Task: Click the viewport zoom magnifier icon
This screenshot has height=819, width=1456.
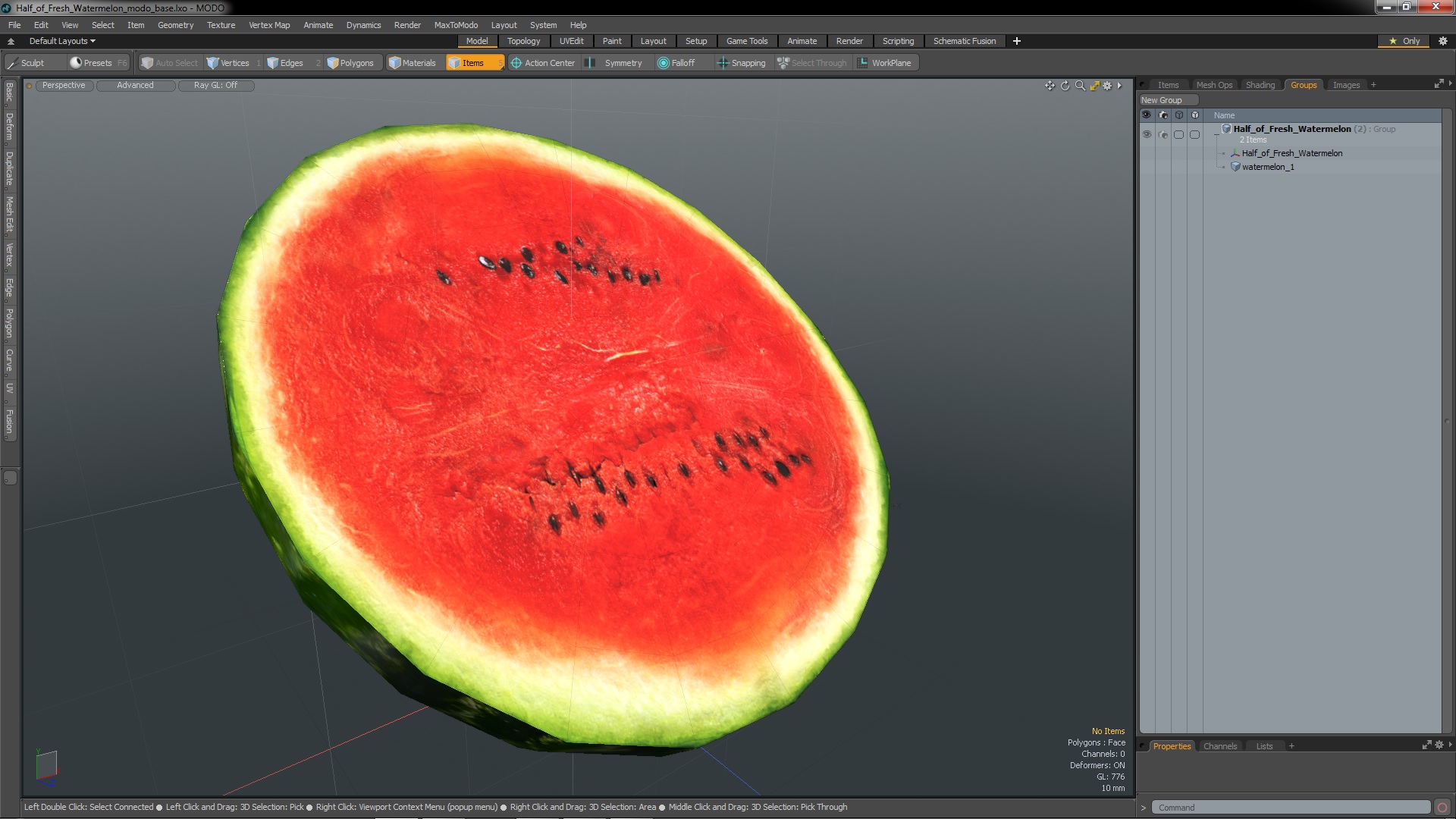Action: point(1080,86)
